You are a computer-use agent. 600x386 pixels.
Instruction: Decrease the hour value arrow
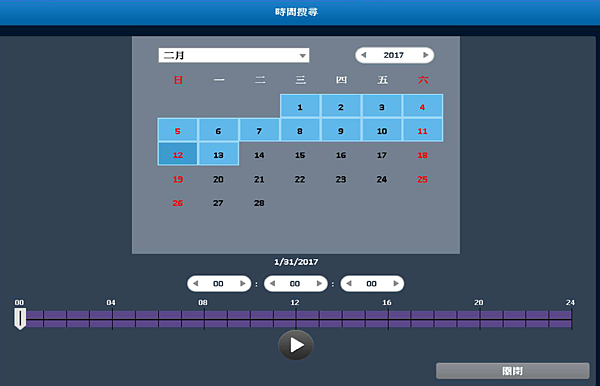196,283
